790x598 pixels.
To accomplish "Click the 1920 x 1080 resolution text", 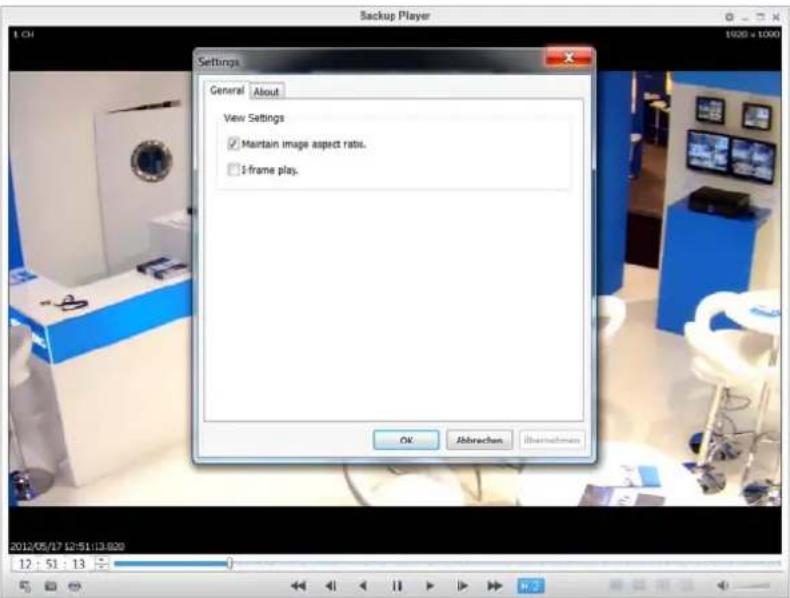I will point(752,34).
